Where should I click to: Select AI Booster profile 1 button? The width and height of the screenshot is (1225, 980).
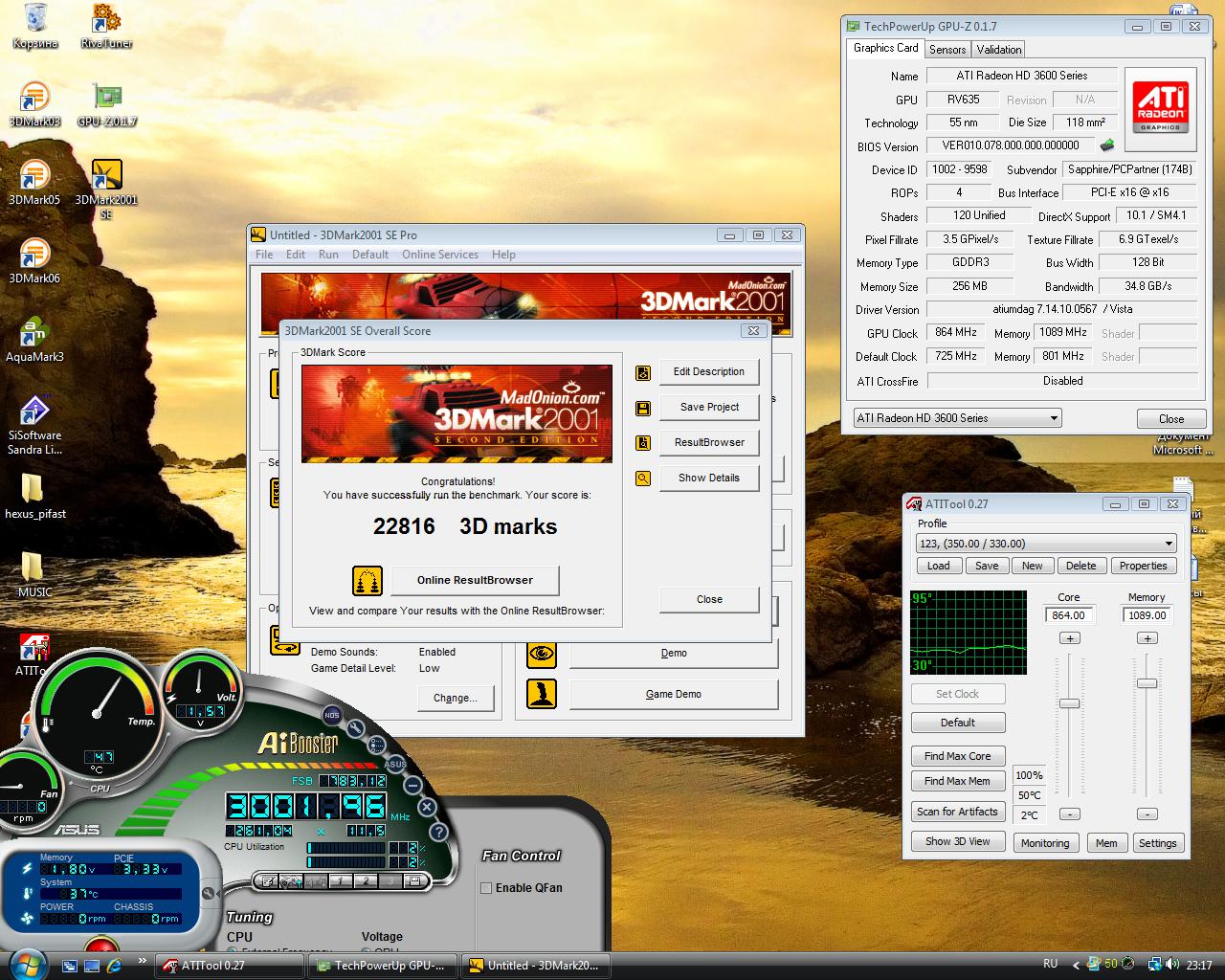click(342, 881)
